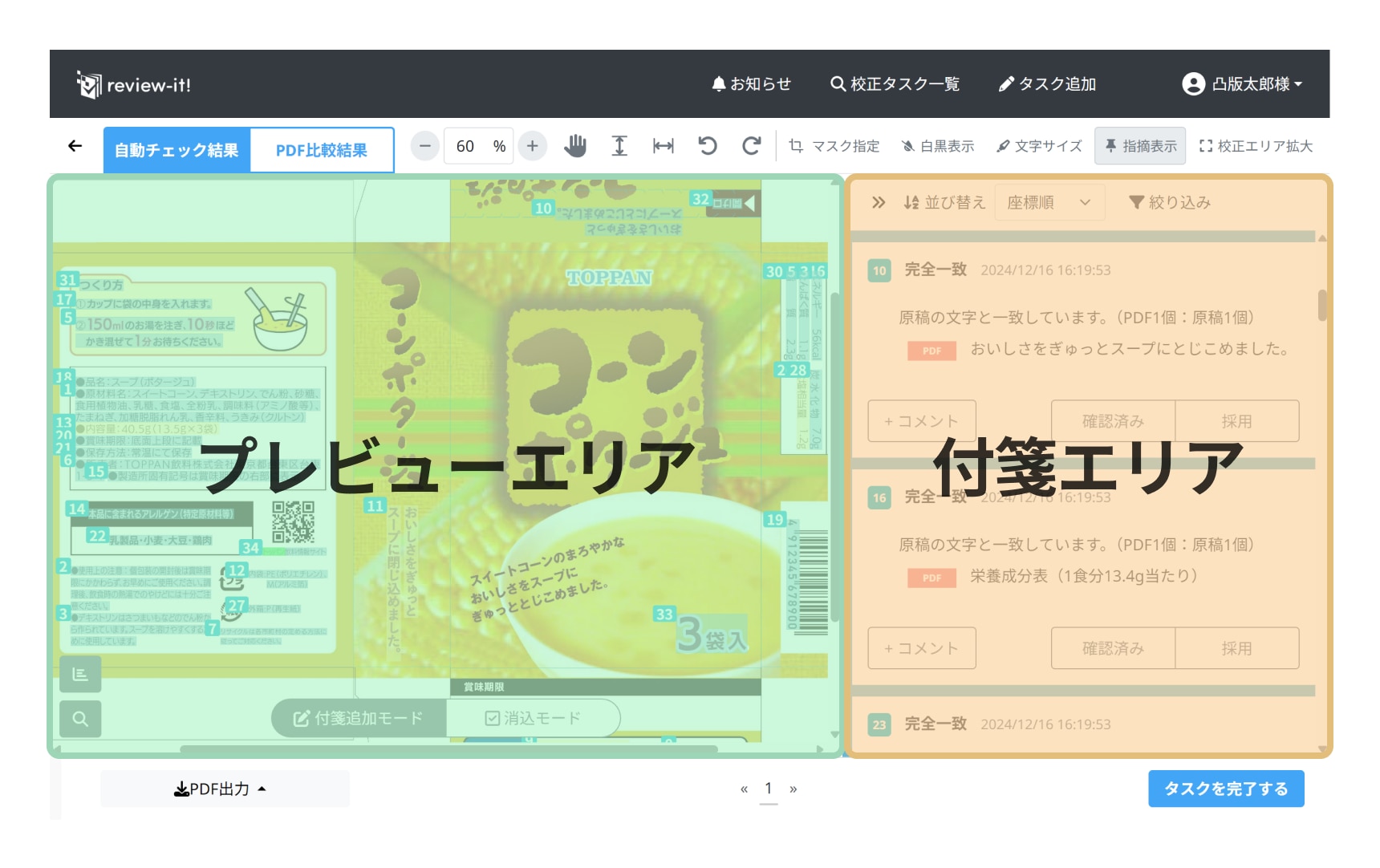
Task: Rotate the preview counterclockwise
Action: 708,146
